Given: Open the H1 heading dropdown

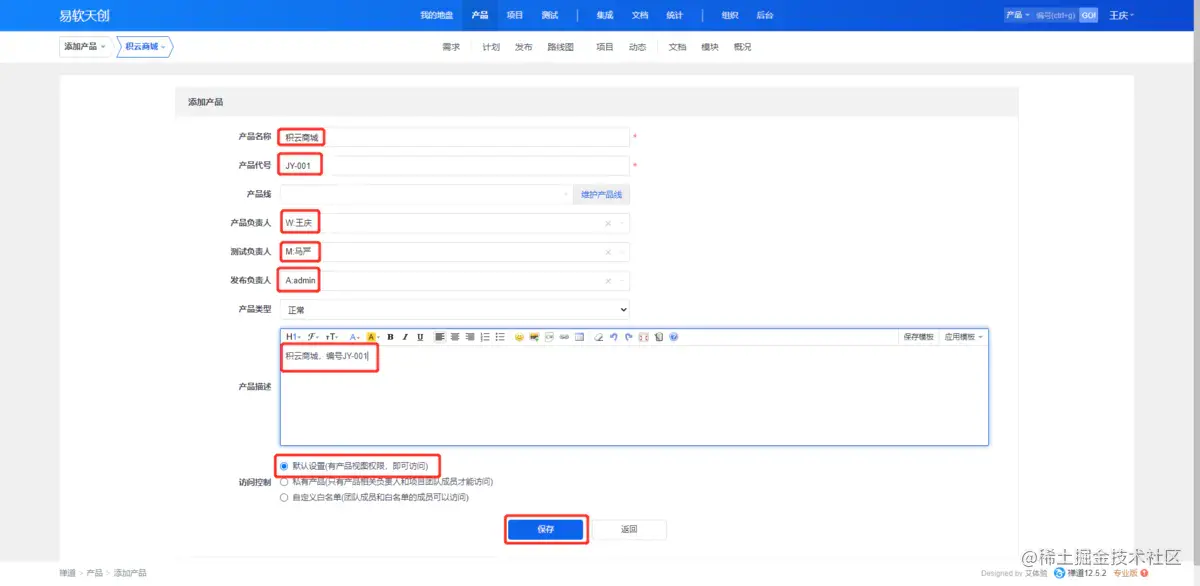Looking at the screenshot, I should tap(293, 337).
